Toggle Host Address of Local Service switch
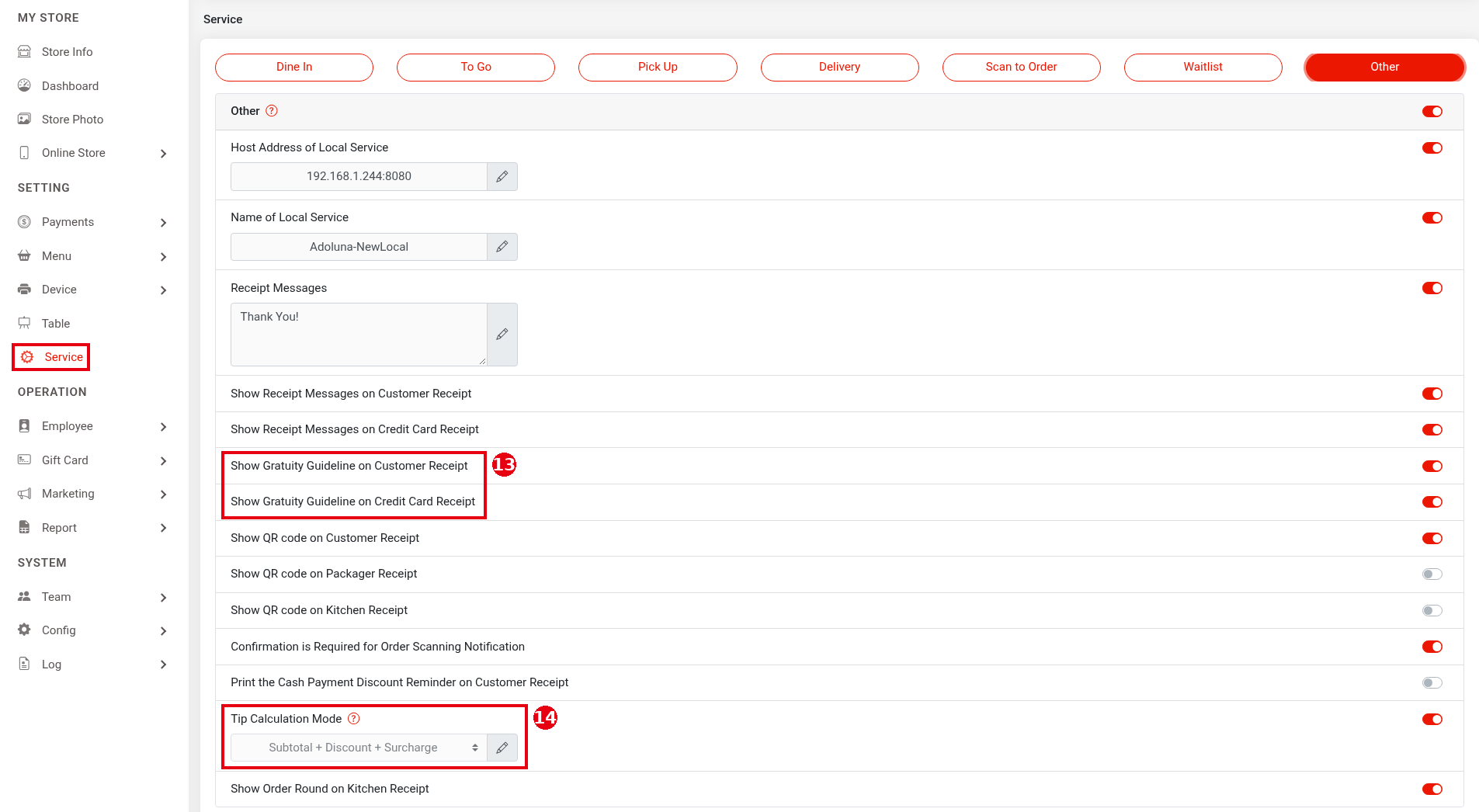This screenshot has height=812, width=1479. [1432, 148]
